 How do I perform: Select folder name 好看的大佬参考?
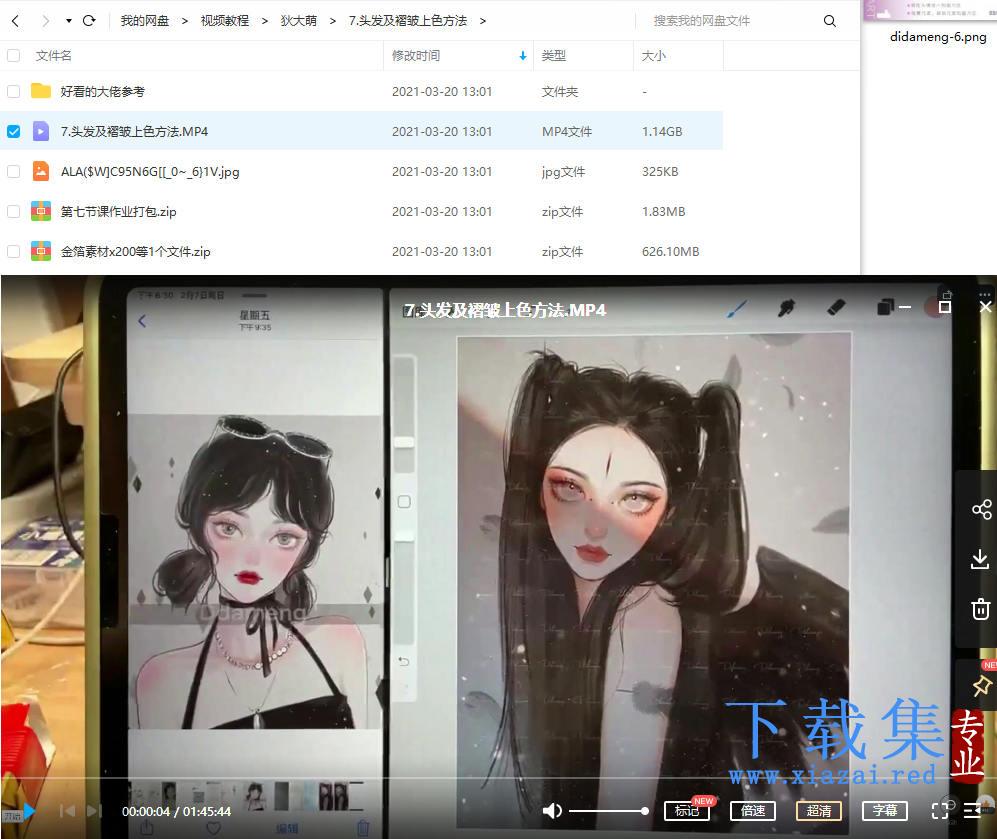click(x=102, y=92)
